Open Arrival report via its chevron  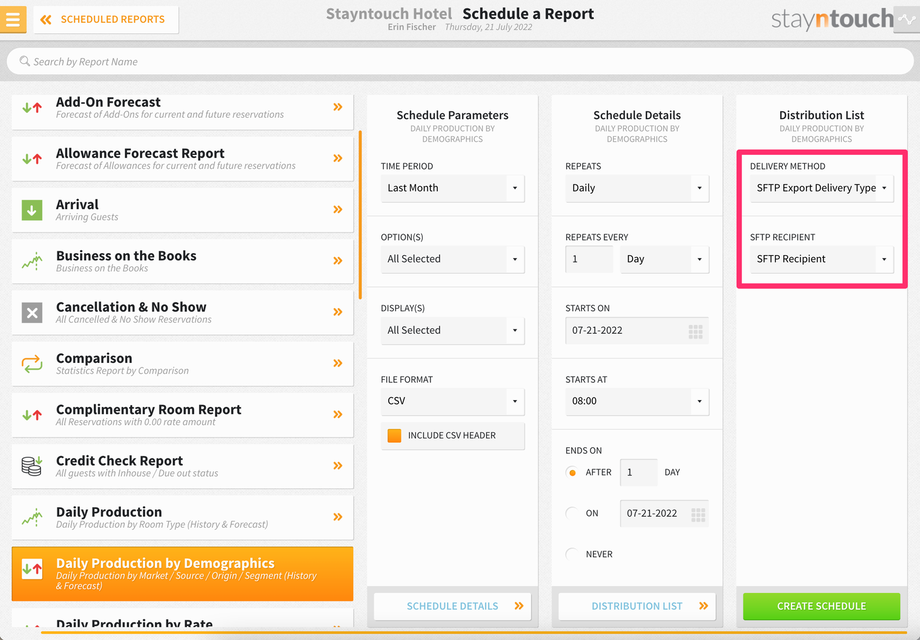click(338, 209)
